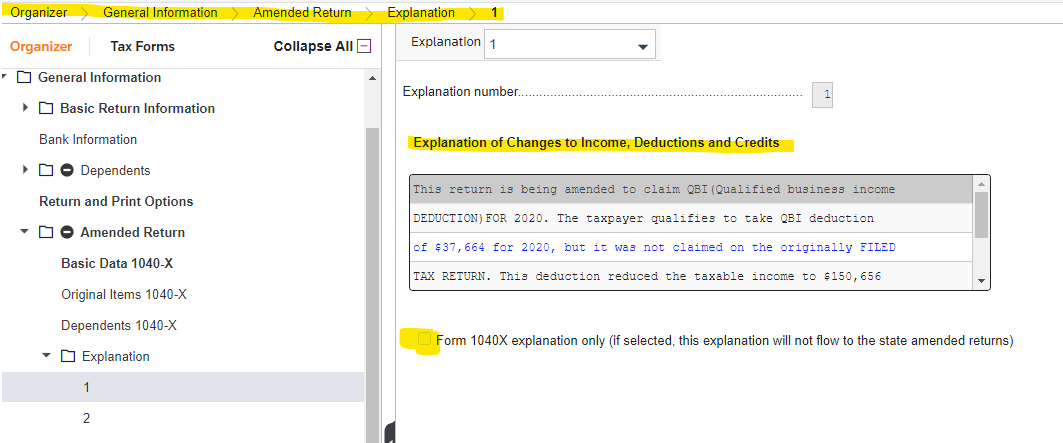This screenshot has width=1063, height=443.
Task: Collapse the Explanation tree arrow
Action: (47, 355)
